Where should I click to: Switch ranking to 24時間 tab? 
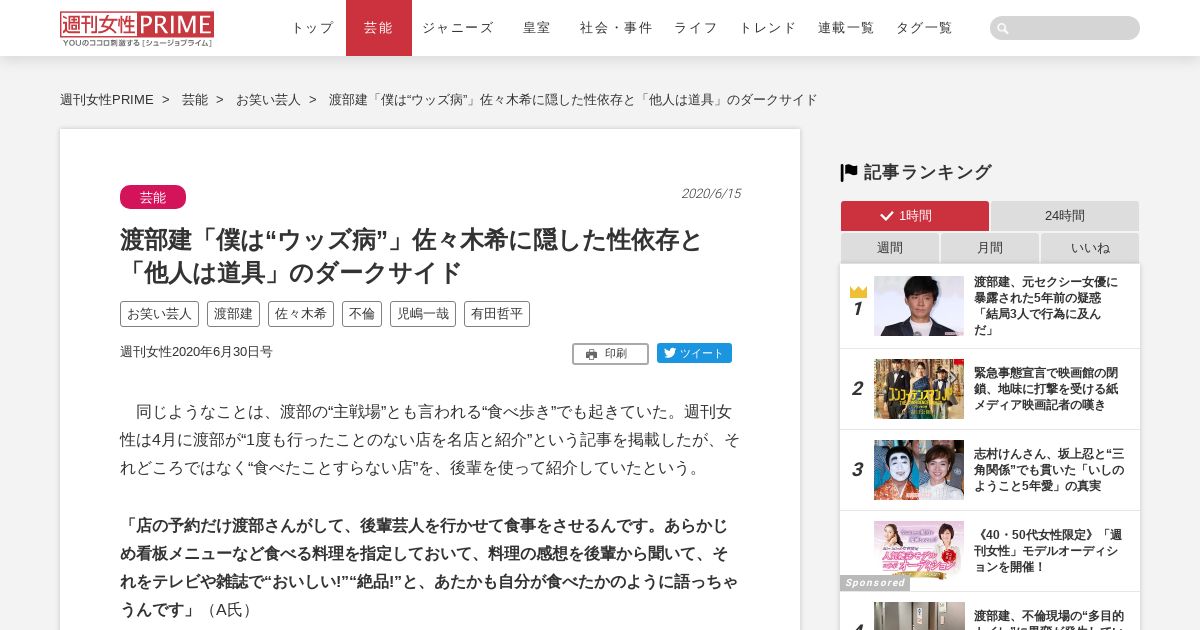[x=1065, y=216]
